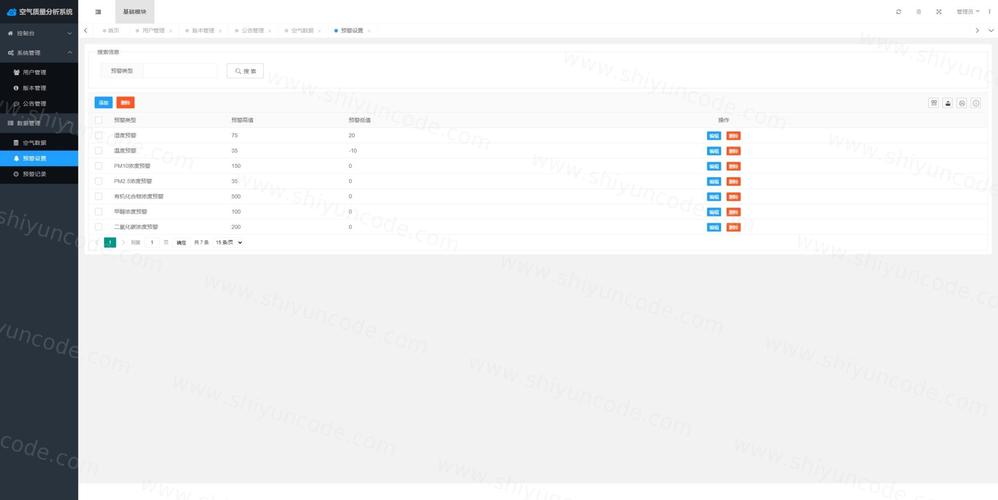
Task: Select the checkbox for PM10浓度预警 row
Action: click(99, 166)
